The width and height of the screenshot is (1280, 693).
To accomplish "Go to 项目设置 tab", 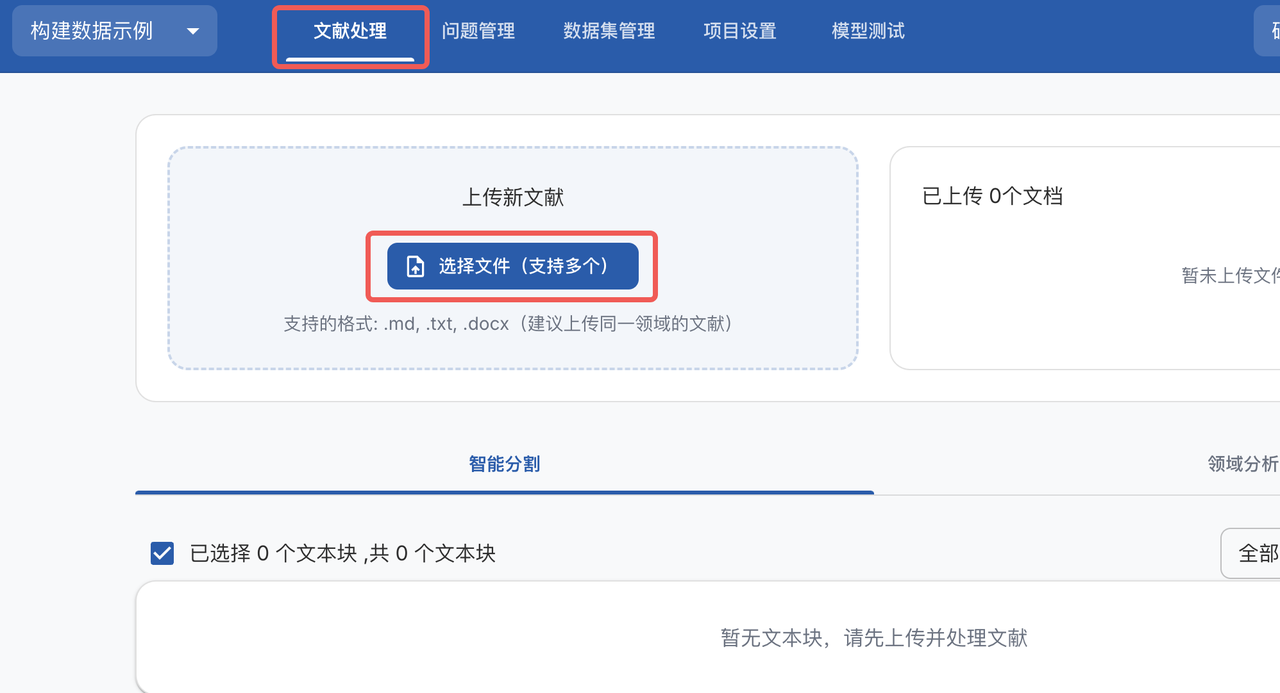I will click(739, 31).
